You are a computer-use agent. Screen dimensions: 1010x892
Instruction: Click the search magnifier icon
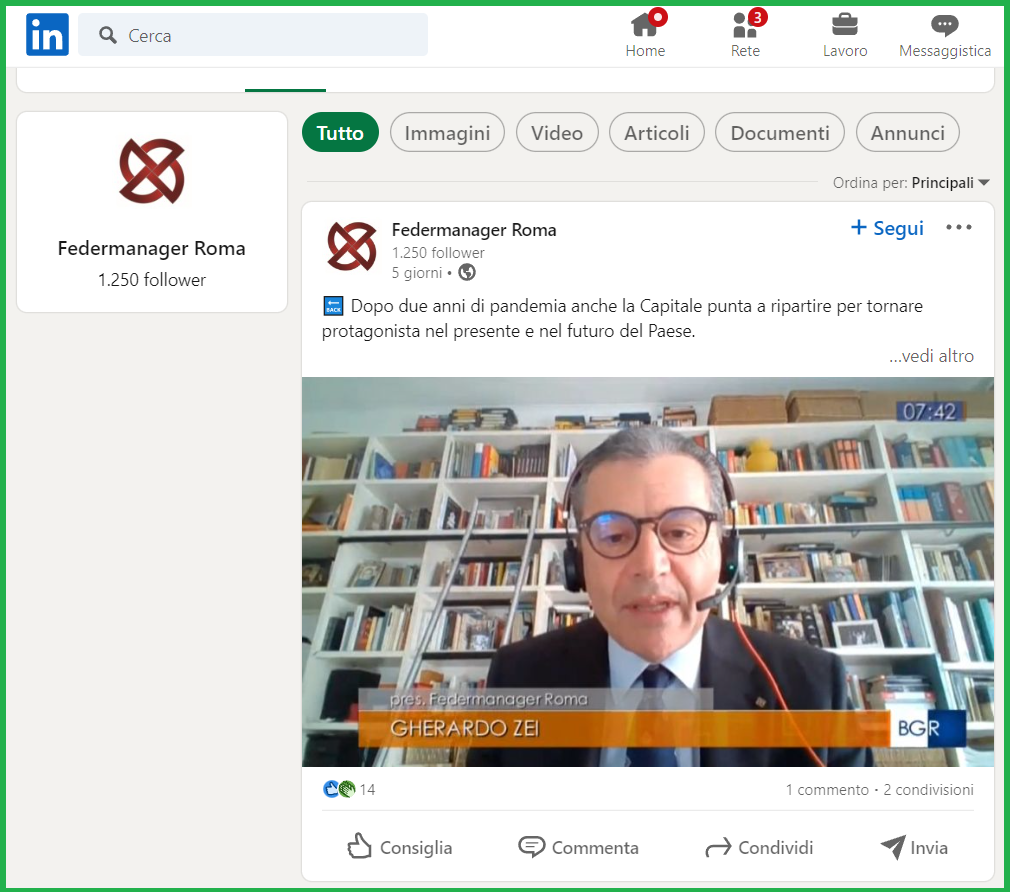[x=108, y=35]
